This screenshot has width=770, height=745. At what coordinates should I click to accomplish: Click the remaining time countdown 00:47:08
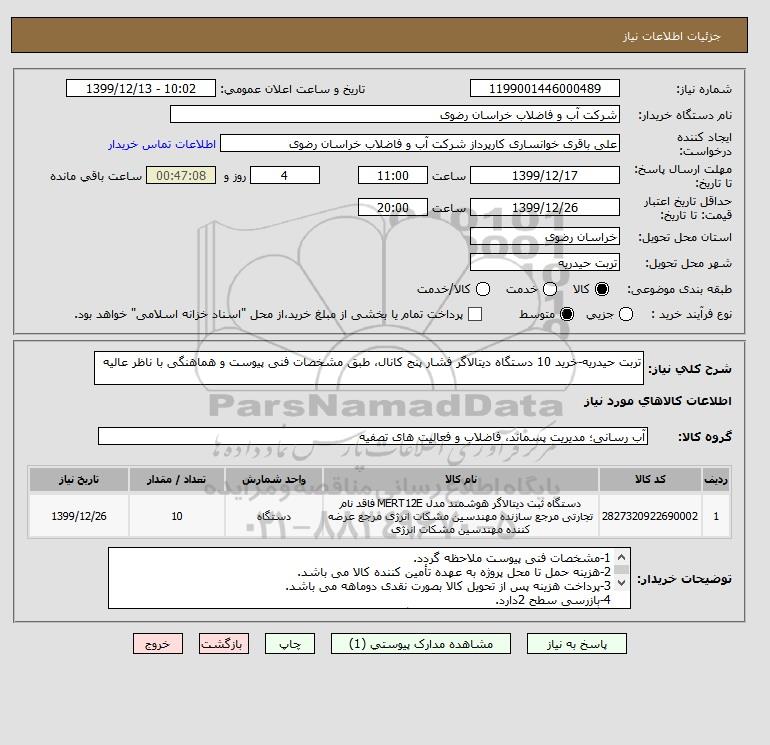(x=181, y=175)
